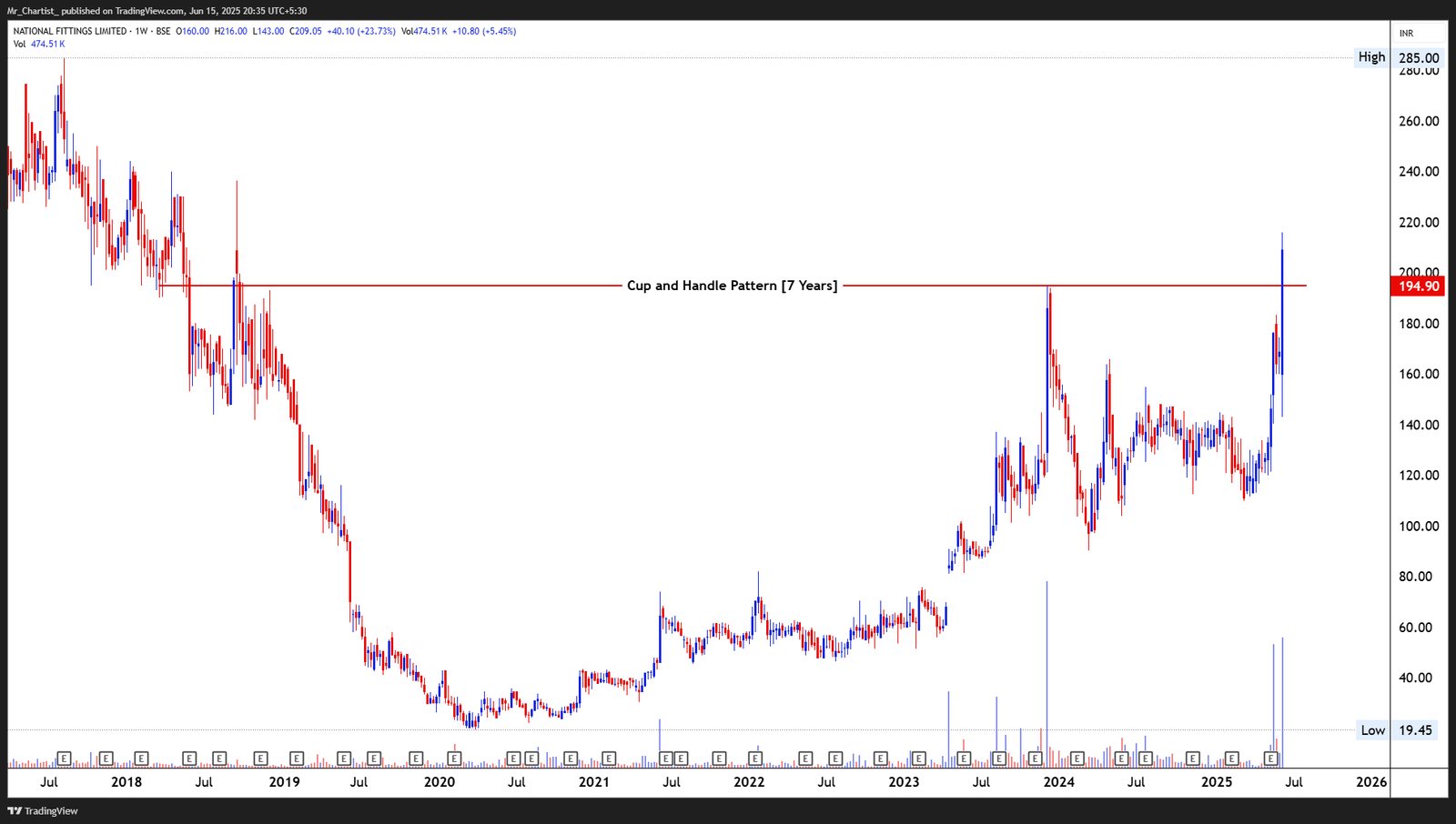Click the red 194.90 price marker
Viewport: 1456px width, 824px height.
coord(1417,285)
